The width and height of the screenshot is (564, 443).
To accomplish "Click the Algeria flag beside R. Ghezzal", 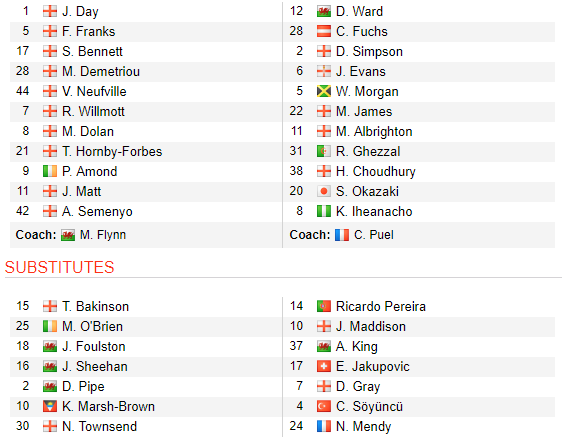I will coord(323,151).
